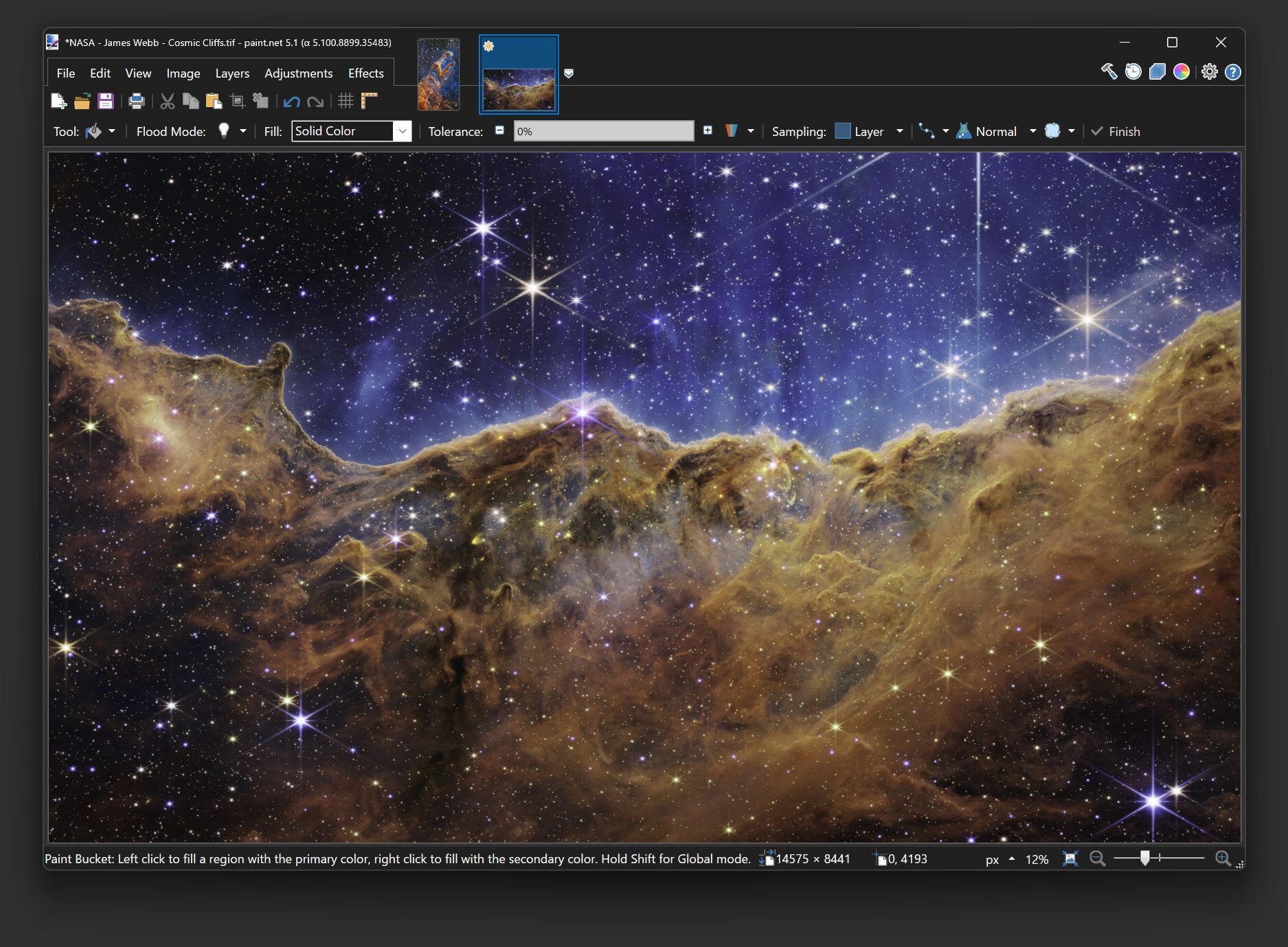1288x947 pixels.
Task: Toggle the rulers icon
Action: coord(370,102)
